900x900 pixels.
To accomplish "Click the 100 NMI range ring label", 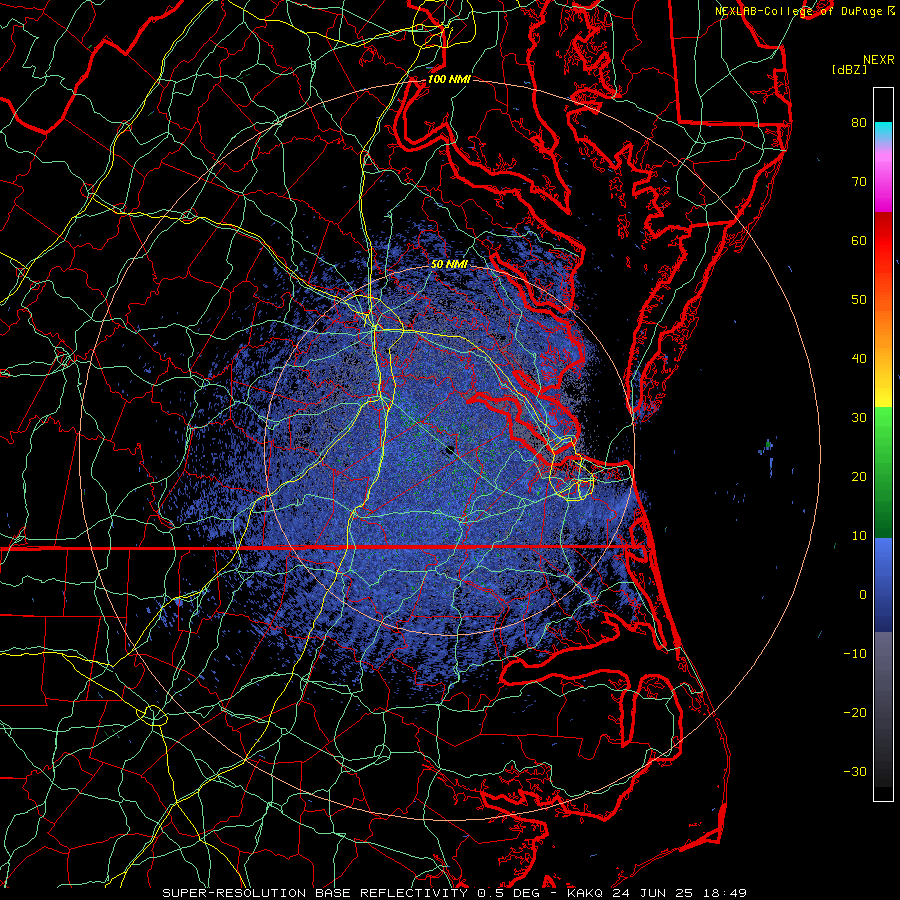I will coord(449,79).
